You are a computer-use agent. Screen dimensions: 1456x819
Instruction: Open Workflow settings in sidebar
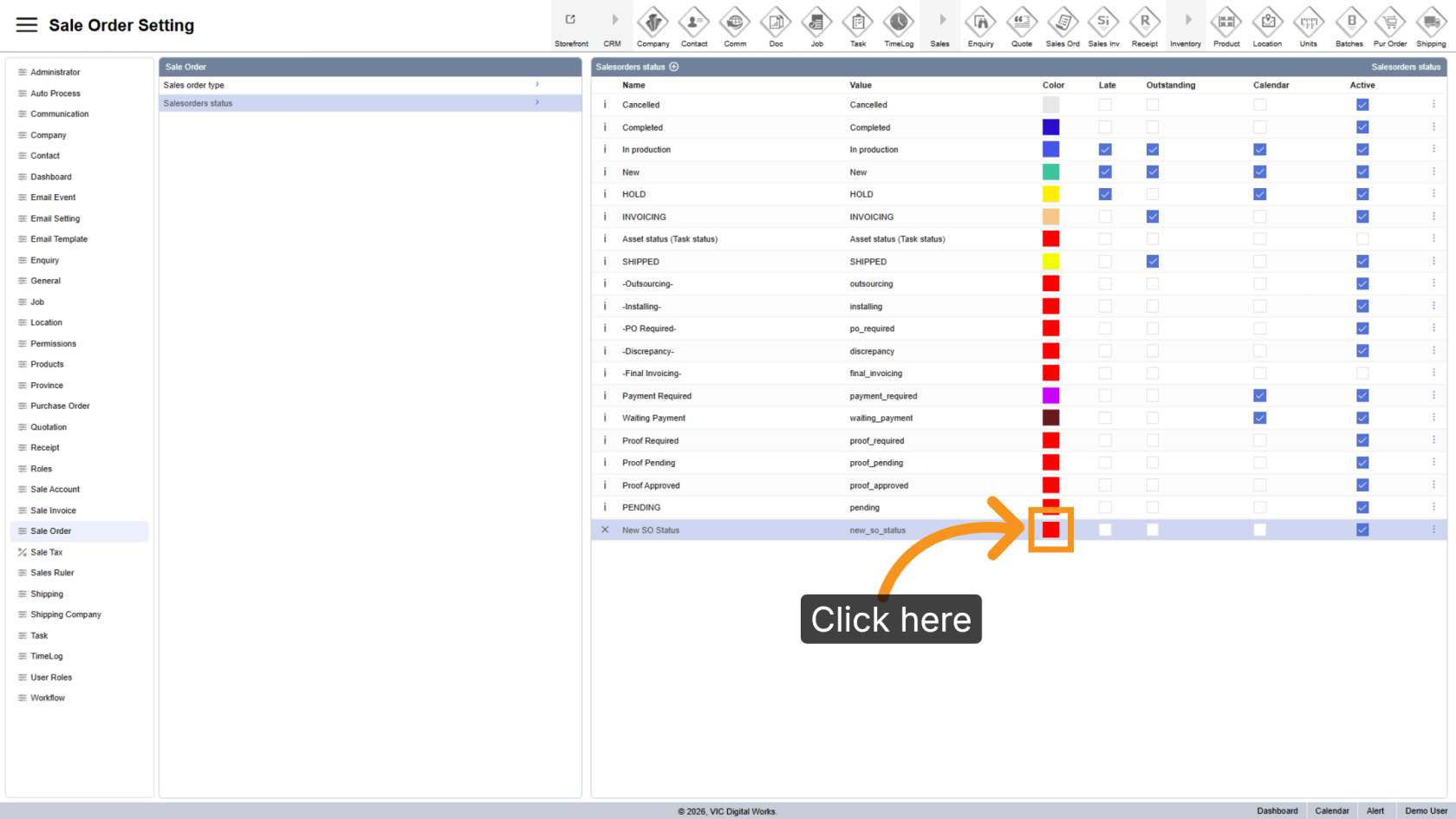48,698
